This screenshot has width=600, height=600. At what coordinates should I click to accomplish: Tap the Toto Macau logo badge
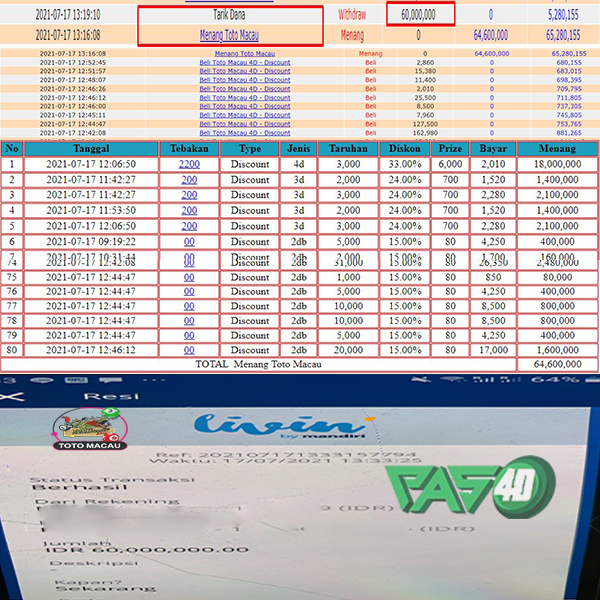point(90,429)
